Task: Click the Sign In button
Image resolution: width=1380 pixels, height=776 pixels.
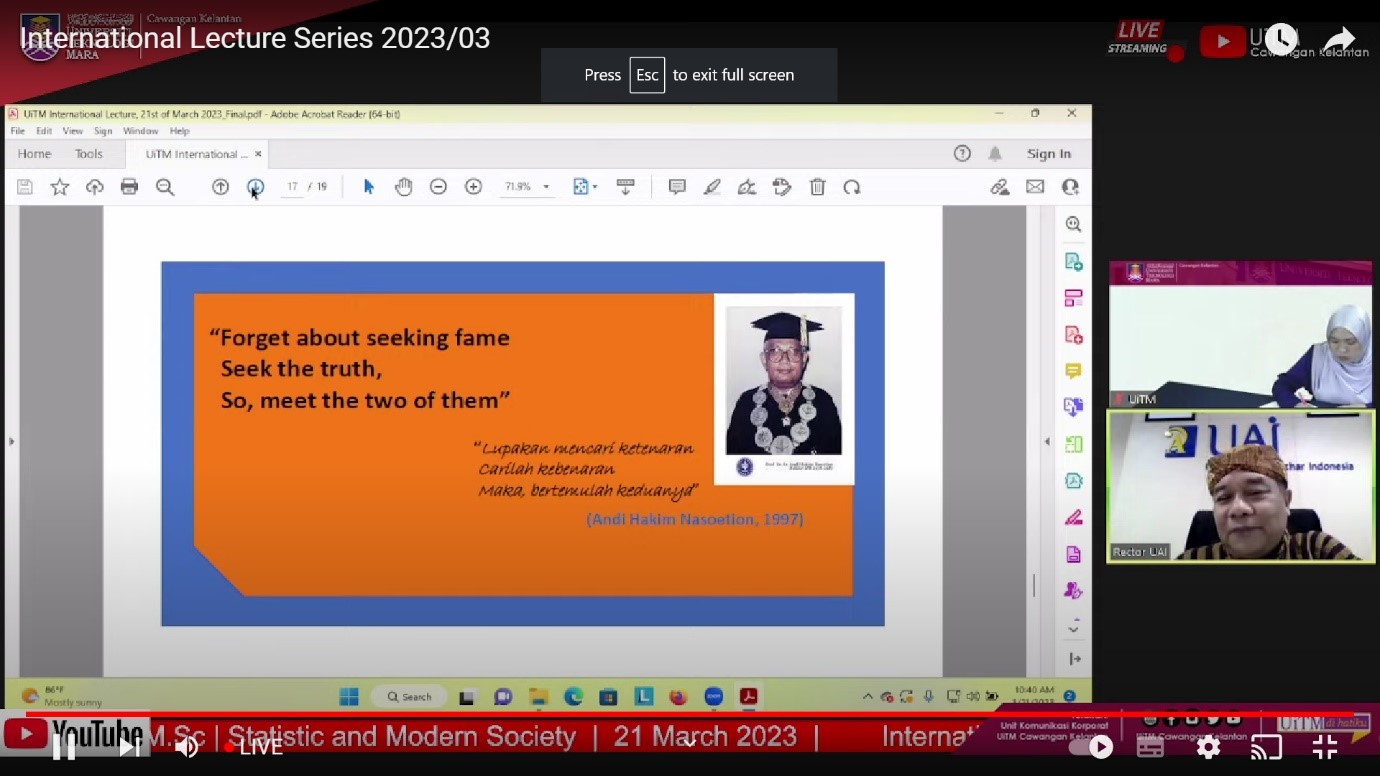Action: (x=1049, y=153)
